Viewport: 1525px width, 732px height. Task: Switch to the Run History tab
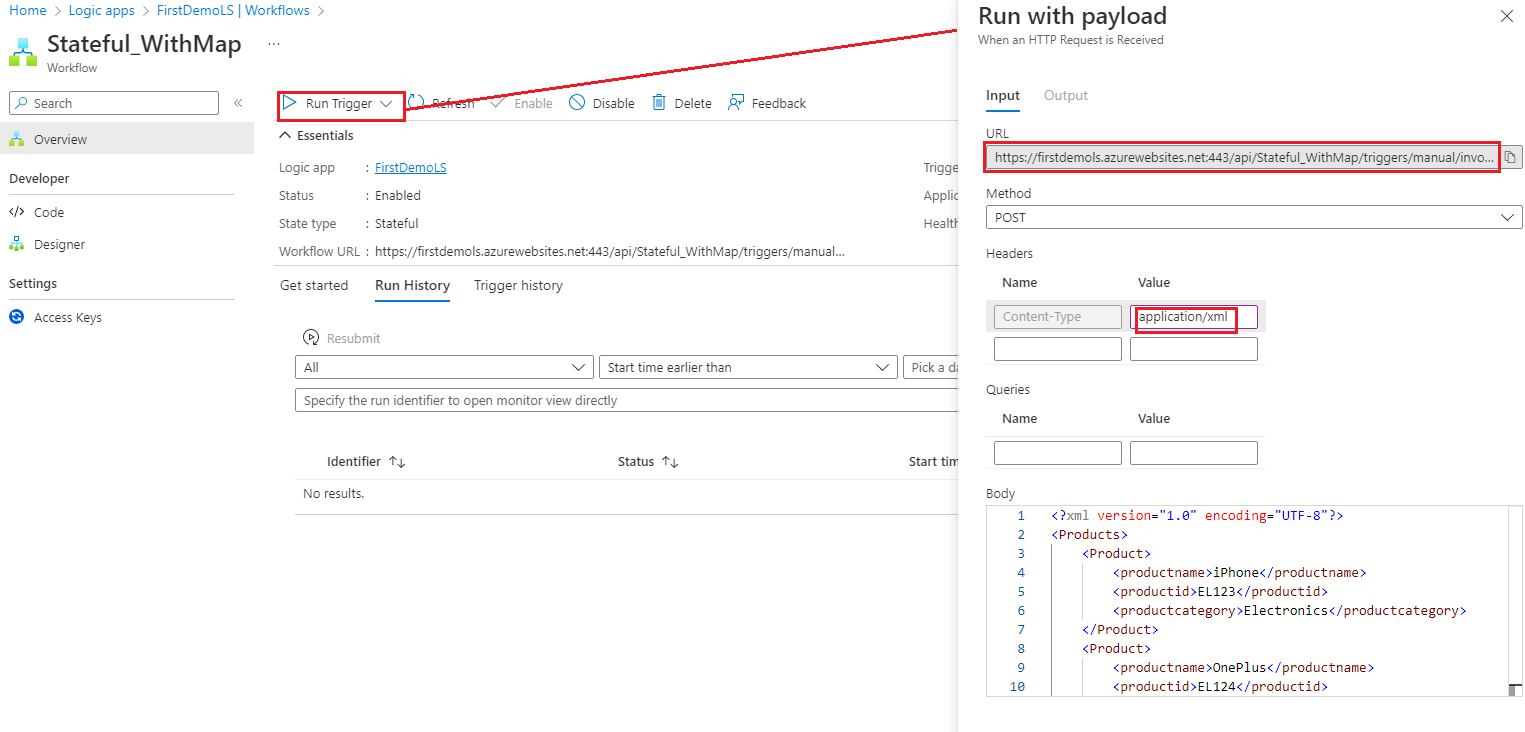(x=412, y=285)
